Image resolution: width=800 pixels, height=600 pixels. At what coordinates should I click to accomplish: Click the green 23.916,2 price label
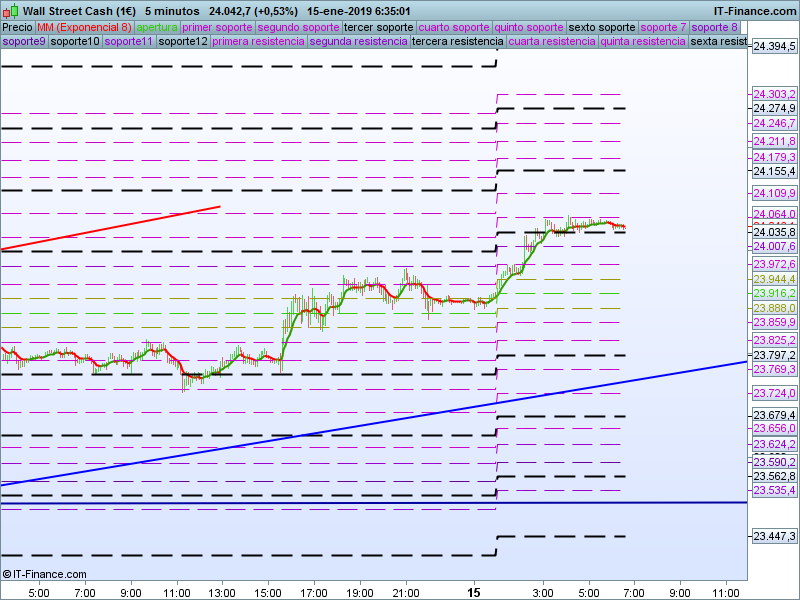coord(774,293)
